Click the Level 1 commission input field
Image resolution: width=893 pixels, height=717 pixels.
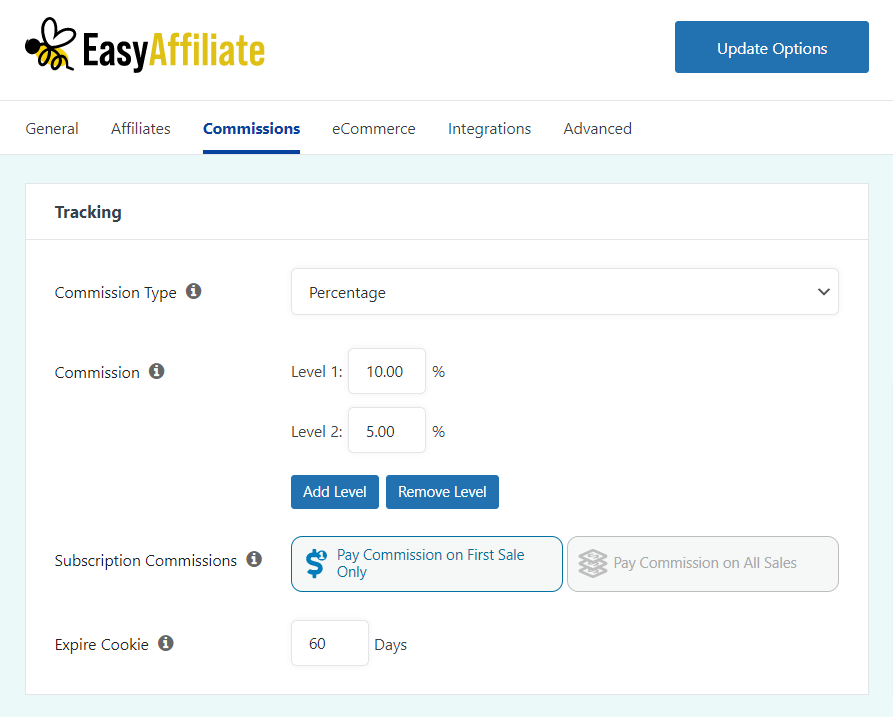(x=387, y=371)
